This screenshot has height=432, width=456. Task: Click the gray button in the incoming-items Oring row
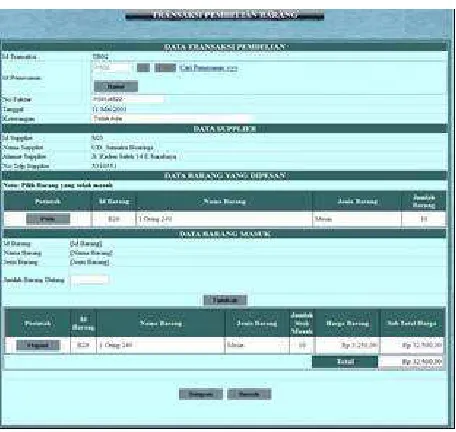click(x=38, y=345)
